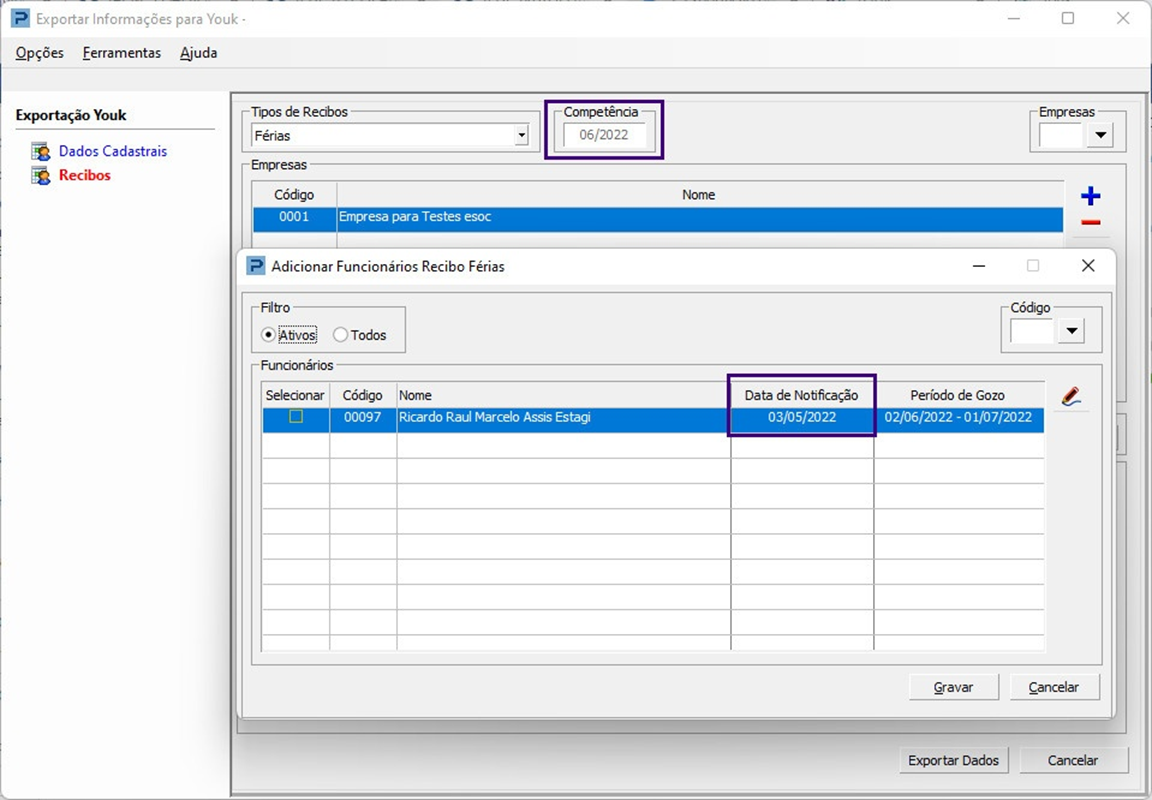The width and height of the screenshot is (1152, 800).
Task: Click the Nome header in Empresas table
Action: pos(699,195)
